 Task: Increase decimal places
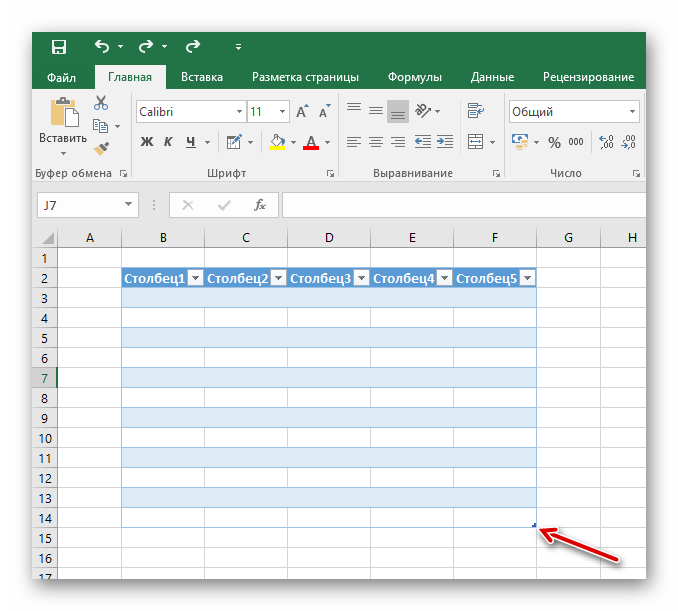pyautogui.click(x=606, y=142)
